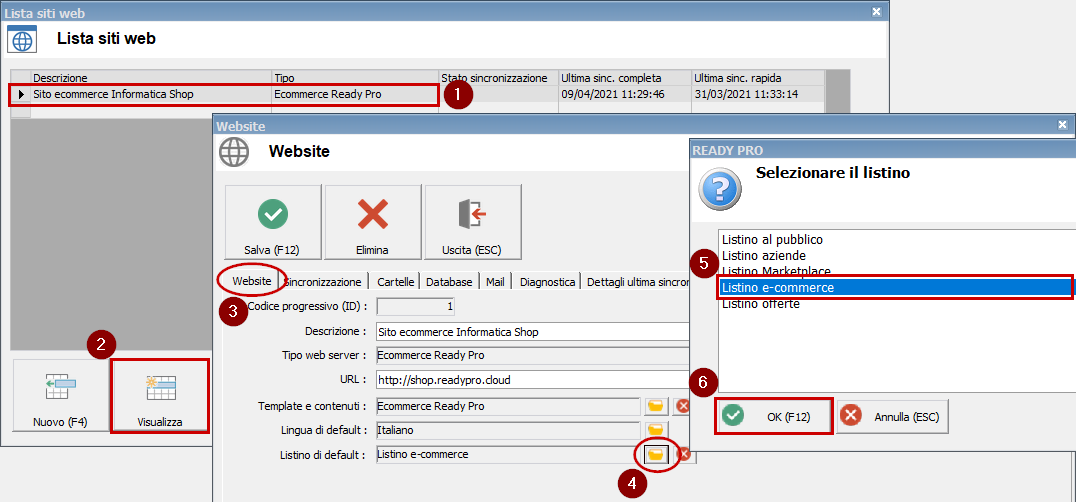
Task: Close the Website window
Action: click(x=1062, y=125)
